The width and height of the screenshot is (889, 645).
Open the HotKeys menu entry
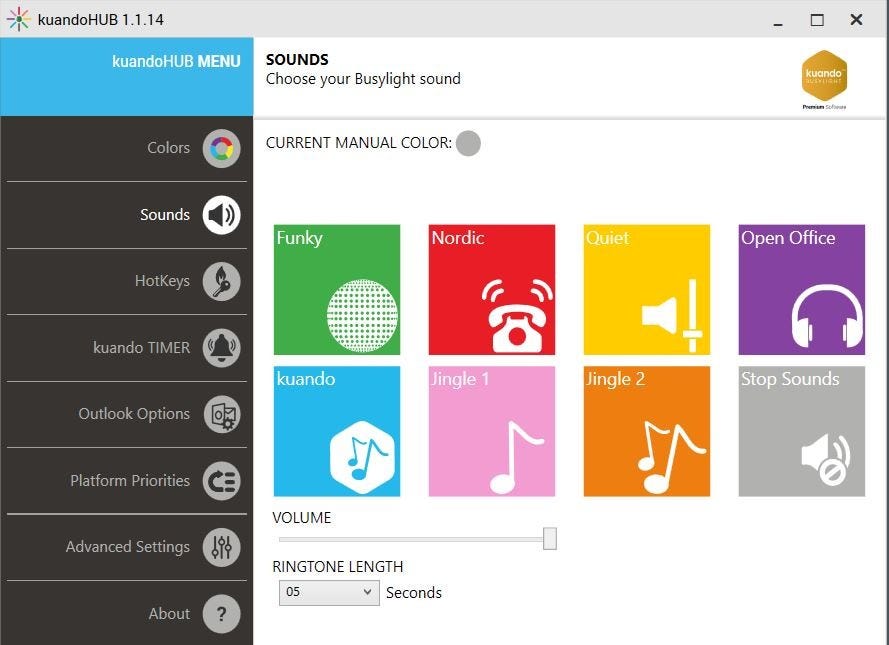pyautogui.click(x=162, y=281)
